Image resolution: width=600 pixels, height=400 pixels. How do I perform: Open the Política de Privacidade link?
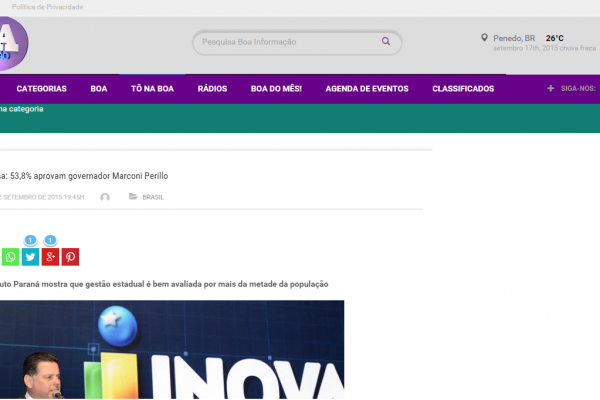pyautogui.click(x=47, y=7)
